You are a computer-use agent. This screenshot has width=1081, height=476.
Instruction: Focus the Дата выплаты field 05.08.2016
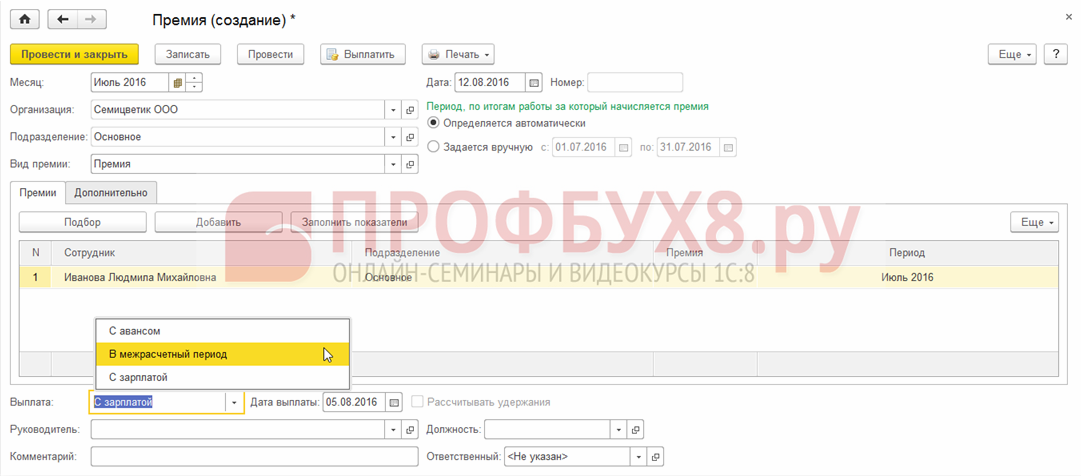(354, 402)
